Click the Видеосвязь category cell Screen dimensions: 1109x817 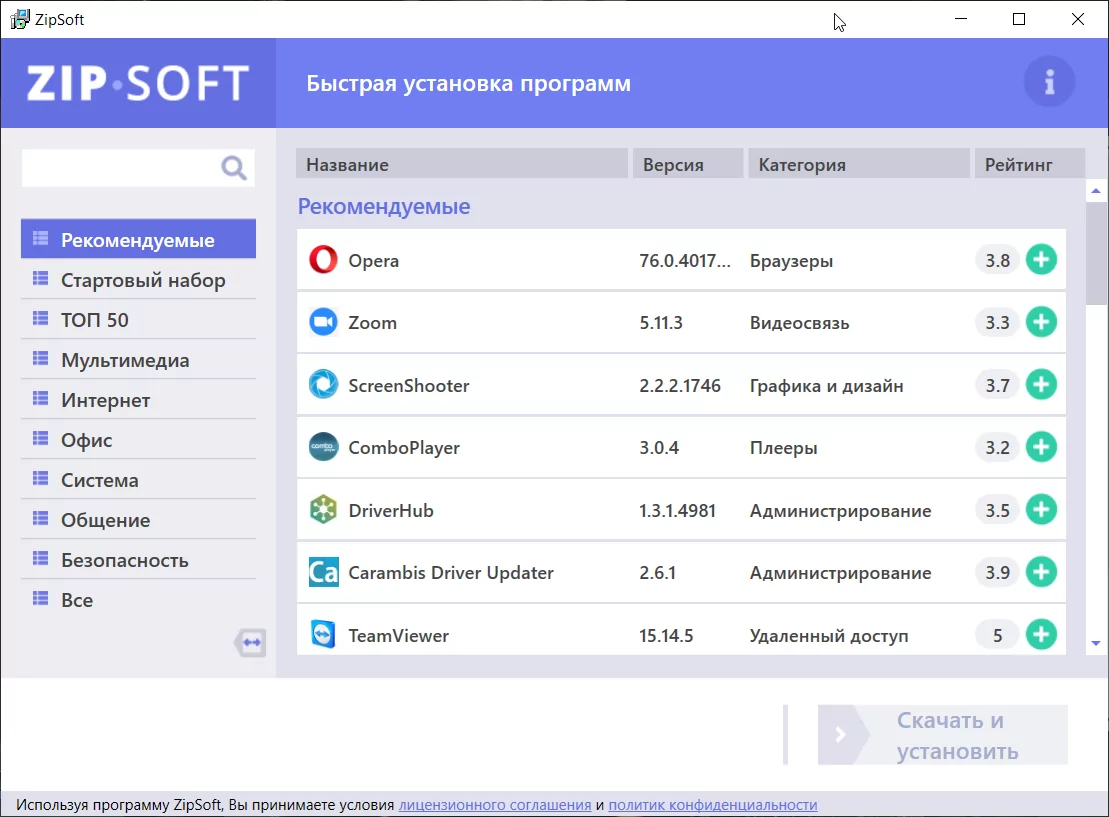tap(799, 323)
